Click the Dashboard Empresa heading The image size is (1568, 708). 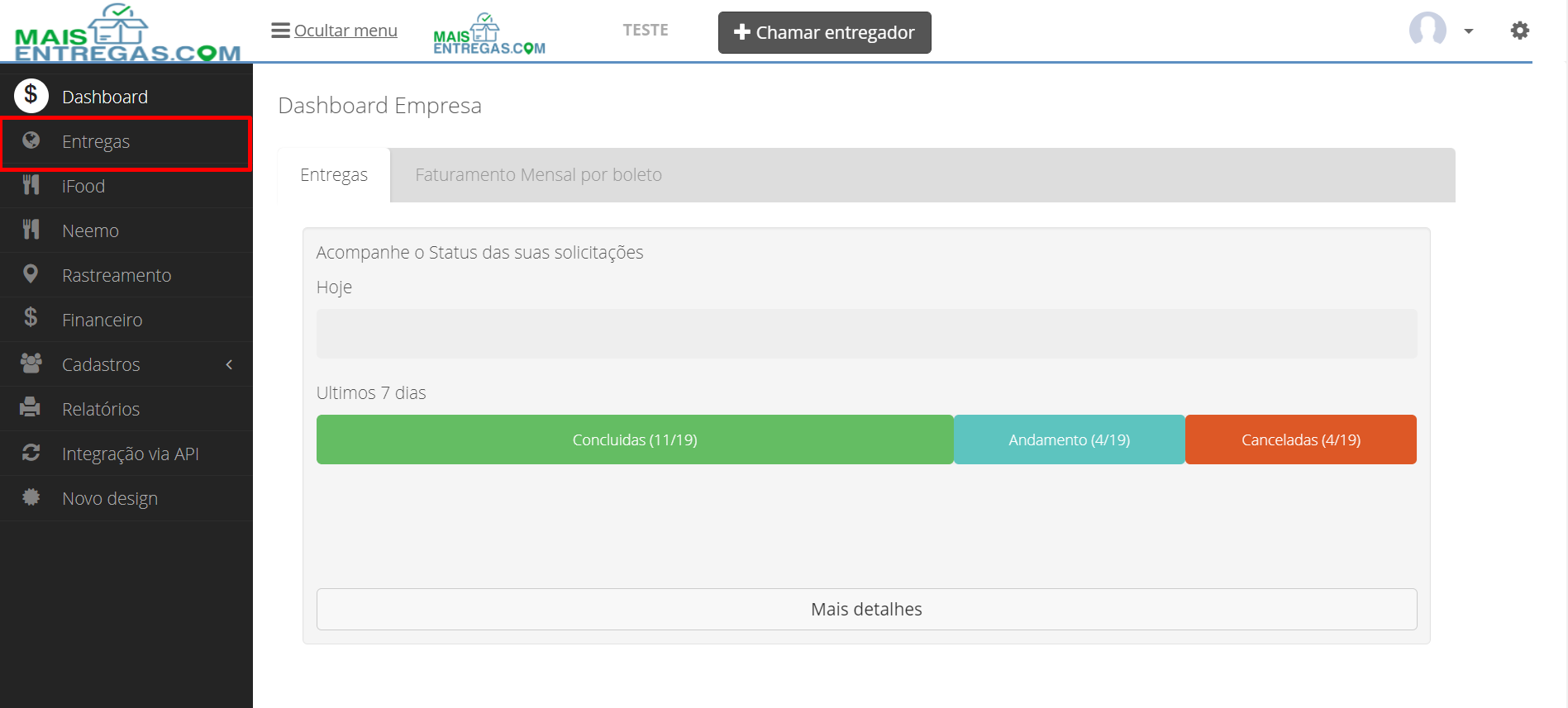click(x=379, y=106)
